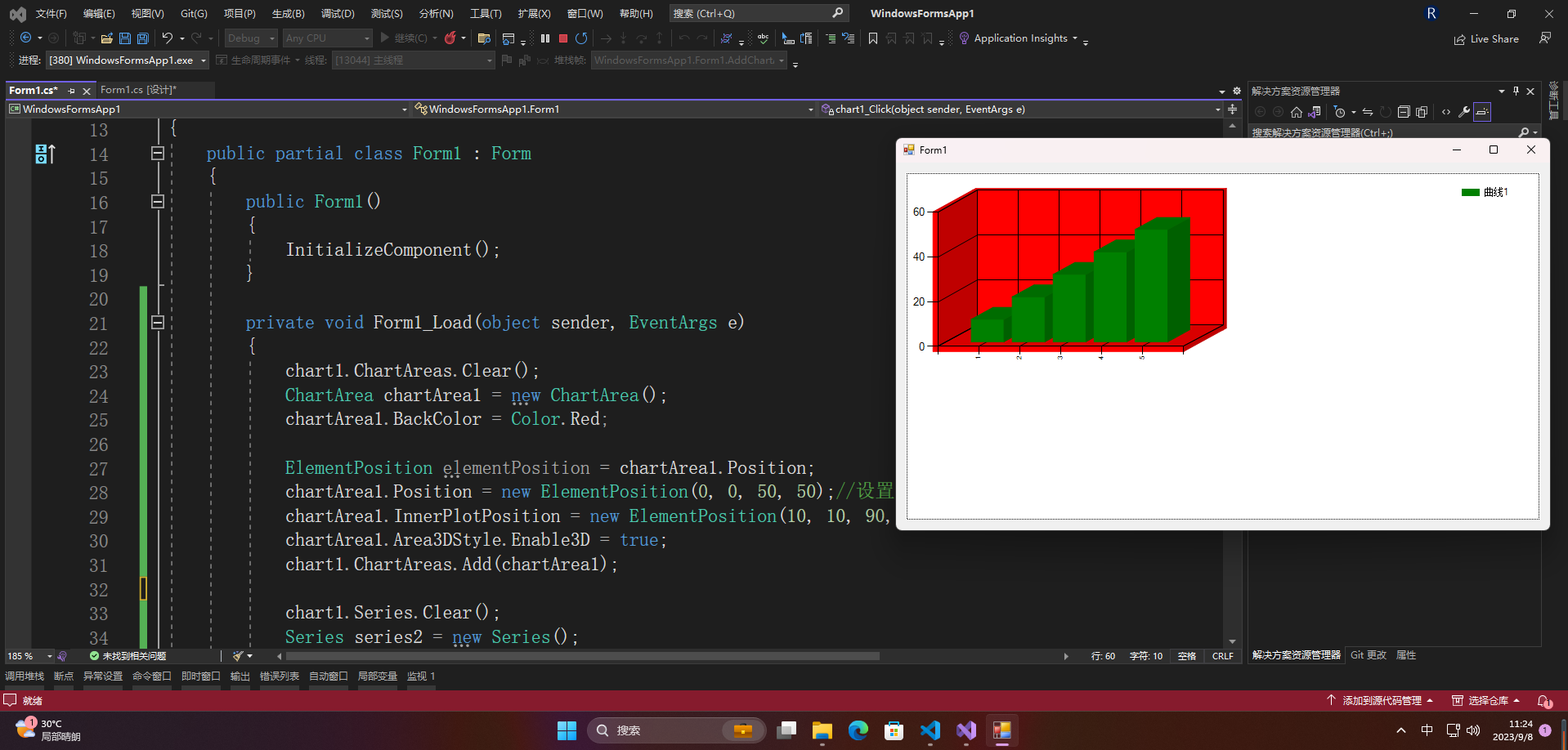Open the find in files icon
This screenshot has height=750, width=1568.
click(x=484, y=38)
